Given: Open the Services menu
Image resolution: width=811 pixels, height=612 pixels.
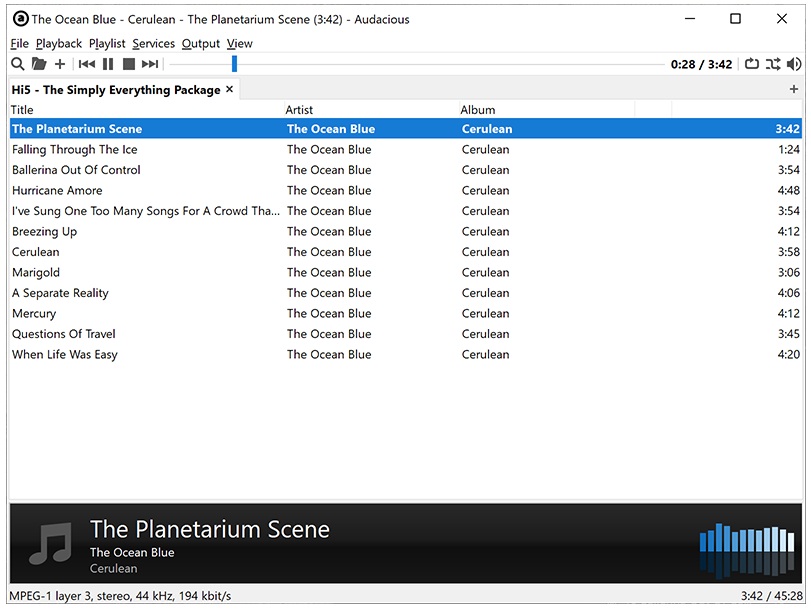Looking at the screenshot, I should 153,43.
